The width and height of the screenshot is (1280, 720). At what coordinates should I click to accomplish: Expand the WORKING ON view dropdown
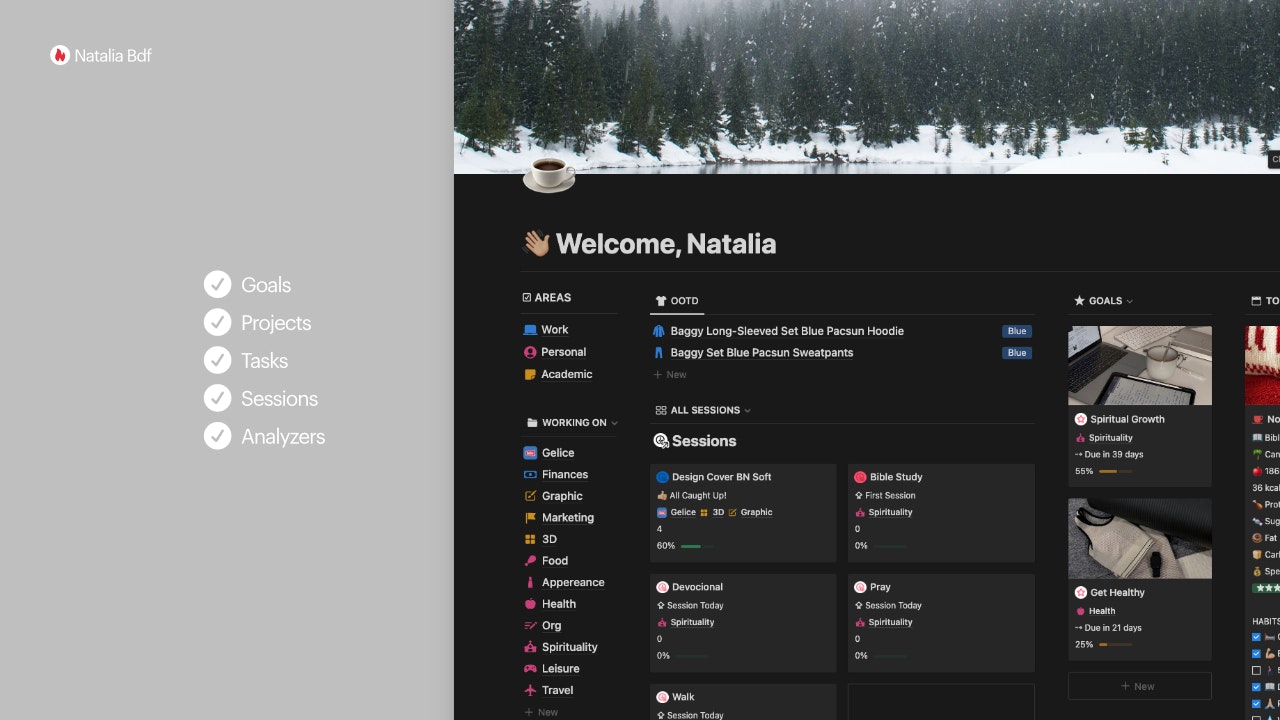pos(614,423)
